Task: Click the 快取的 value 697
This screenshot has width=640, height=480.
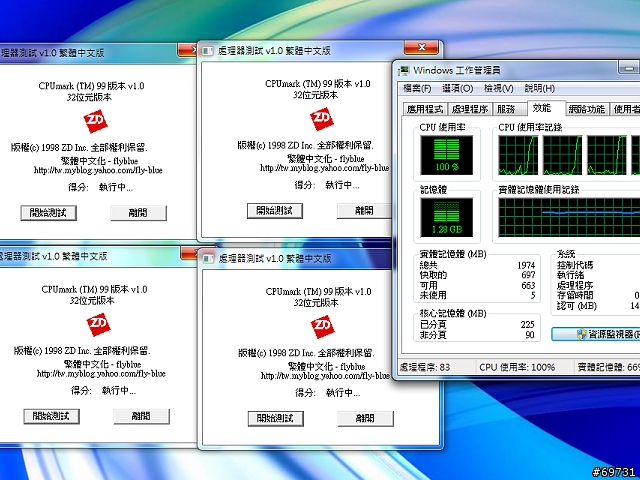Action: click(528, 275)
